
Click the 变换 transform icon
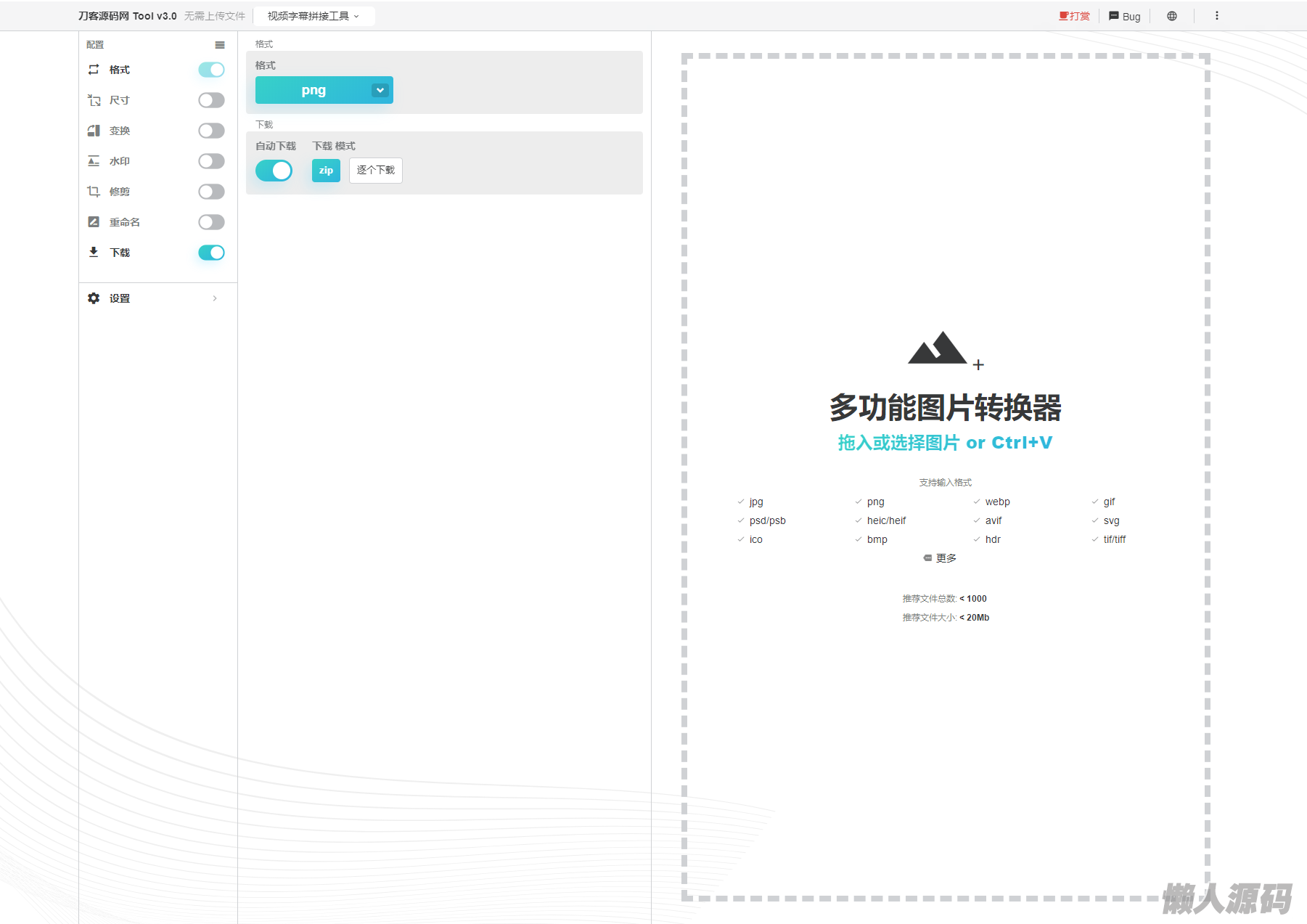point(94,131)
